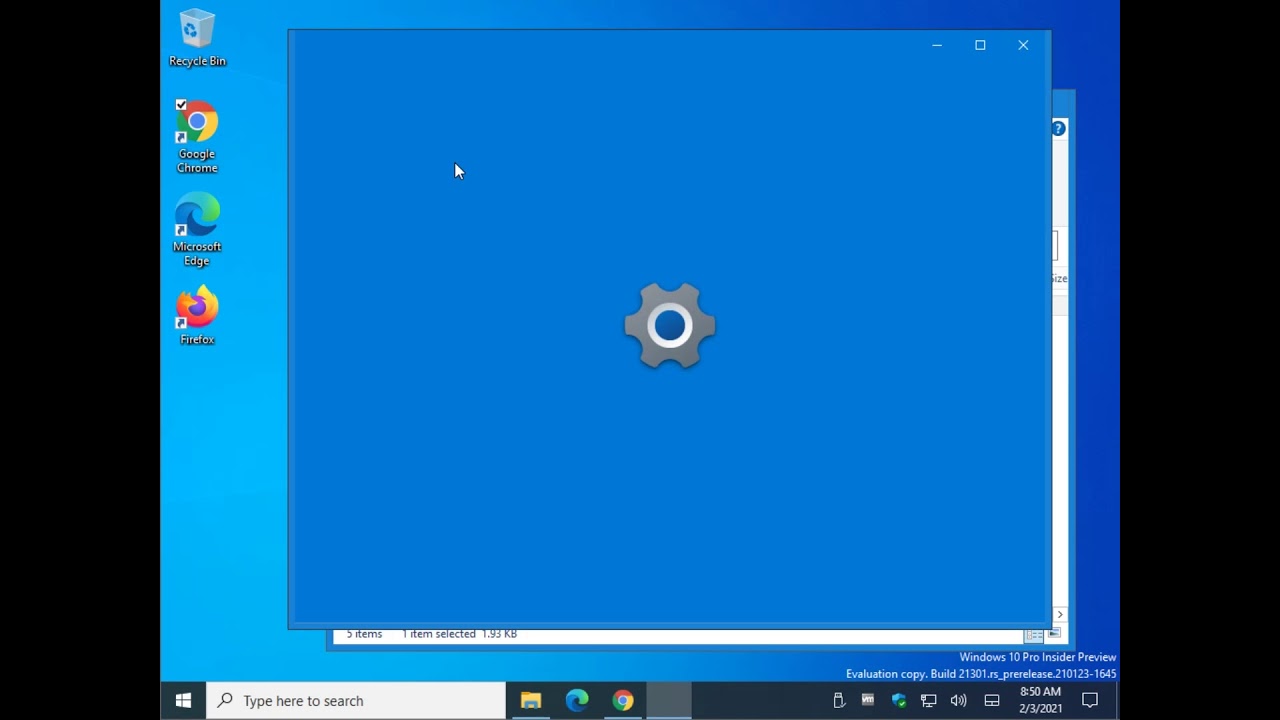
Task: Open the touchpad tray icon
Action: pyautogui.click(x=992, y=701)
